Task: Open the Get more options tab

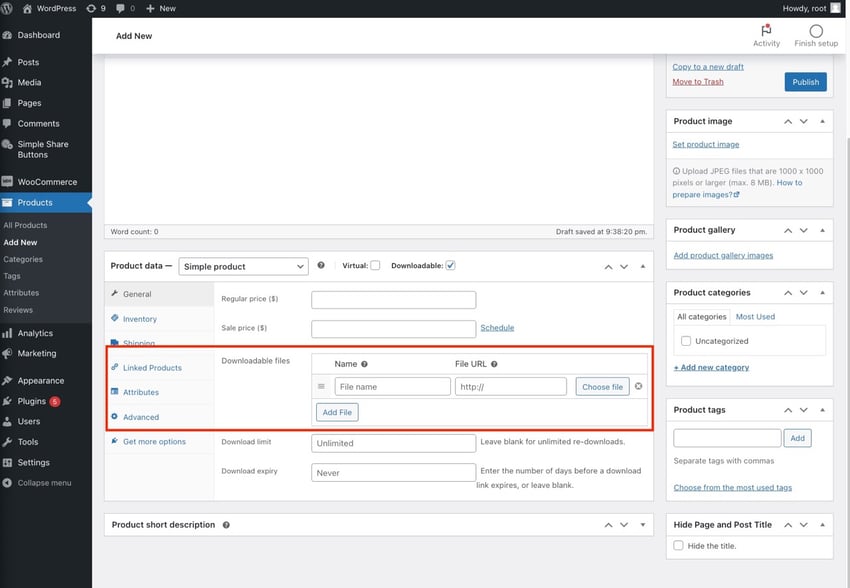Action: pyautogui.click(x=159, y=442)
